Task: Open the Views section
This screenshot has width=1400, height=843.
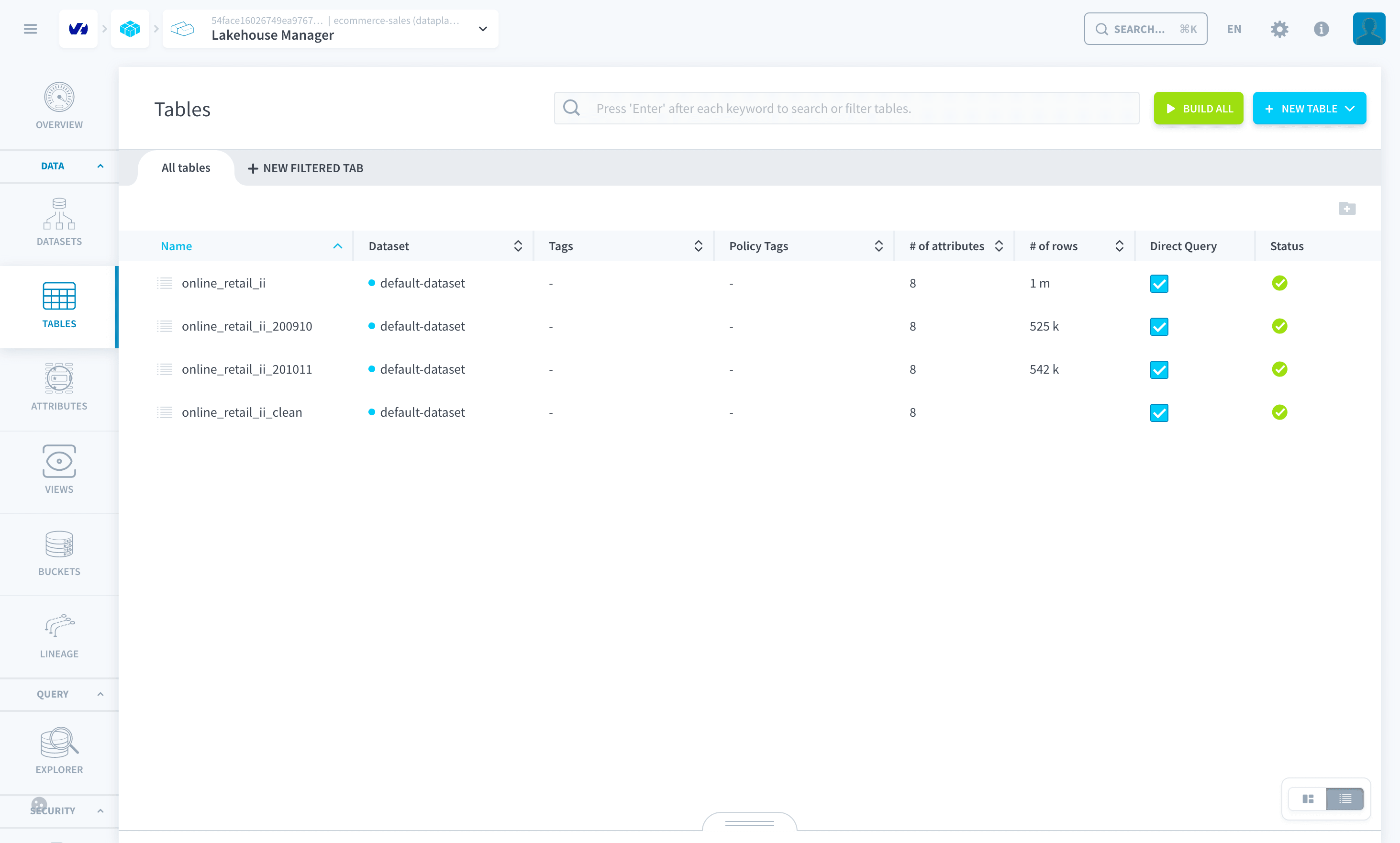Action: click(59, 469)
